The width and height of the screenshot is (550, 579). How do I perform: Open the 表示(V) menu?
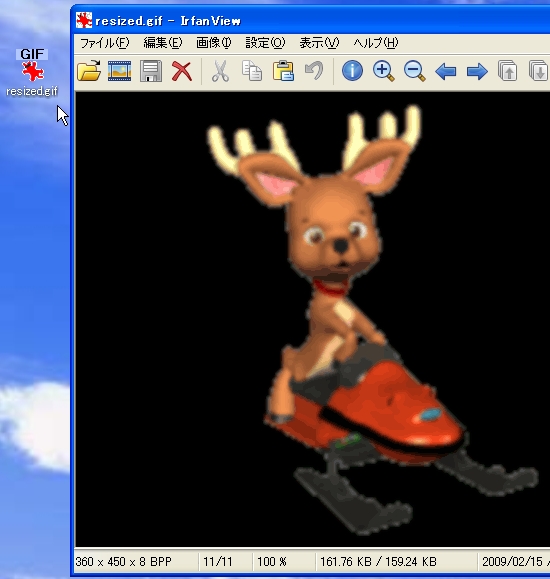319,43
